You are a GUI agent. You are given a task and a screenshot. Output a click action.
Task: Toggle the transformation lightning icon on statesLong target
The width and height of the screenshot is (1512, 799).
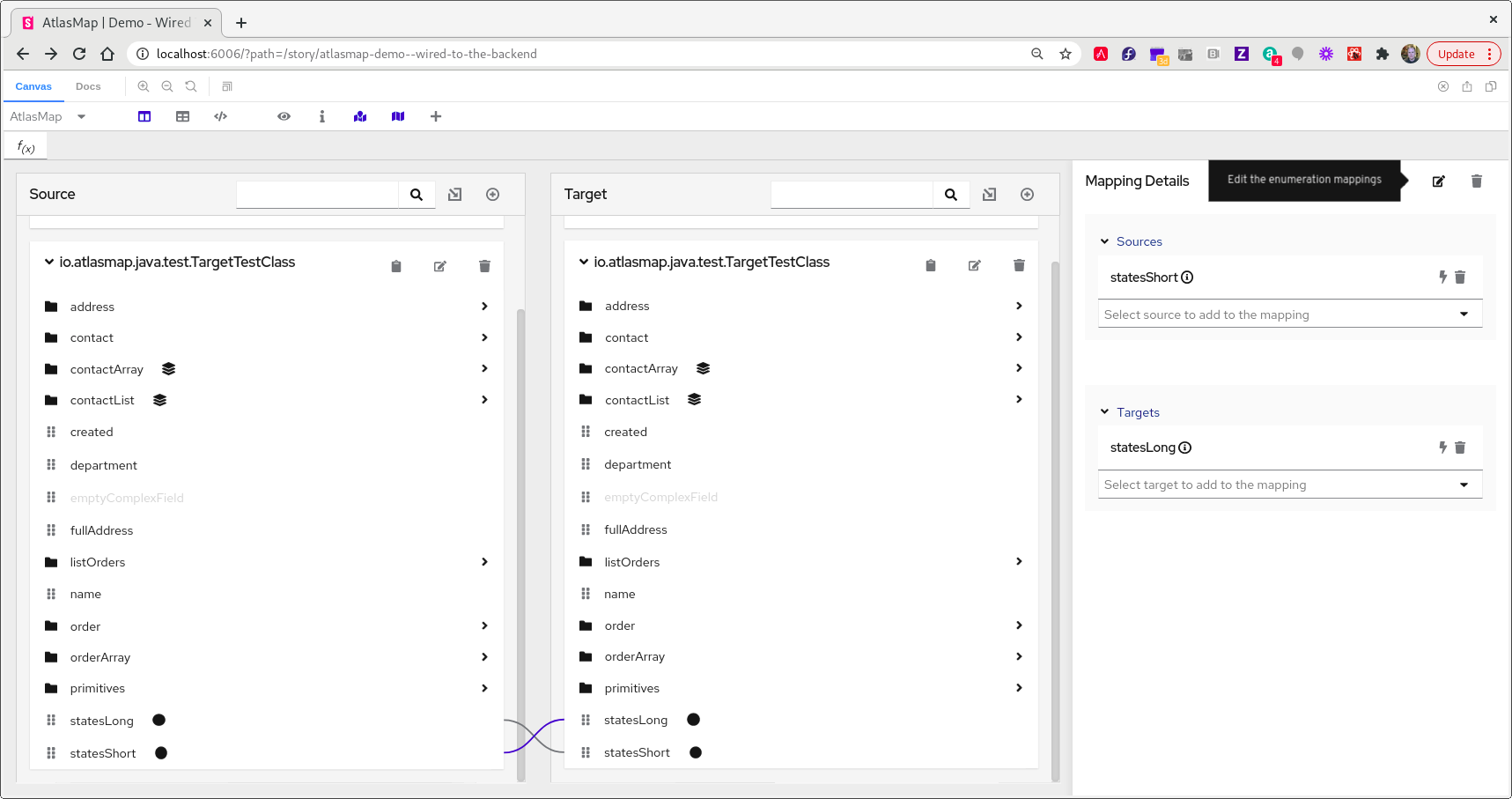click(x=1442, y=448)
